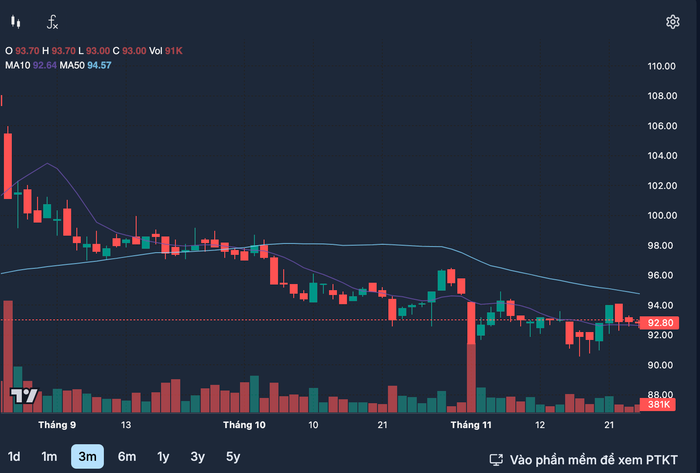Viewport: 700px width, 473px height.
Task: Select the 3m timeframe
Action: click(x=88, y=456)
